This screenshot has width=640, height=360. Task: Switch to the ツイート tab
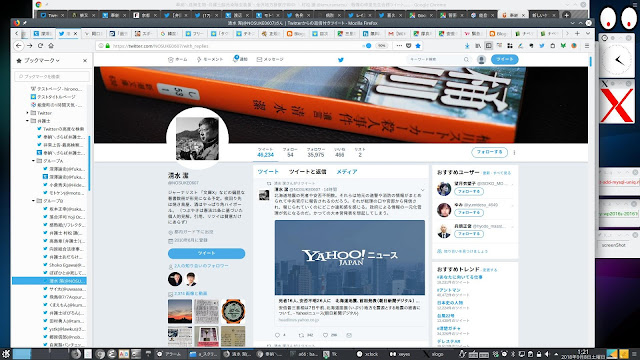(x=268, y=172)
